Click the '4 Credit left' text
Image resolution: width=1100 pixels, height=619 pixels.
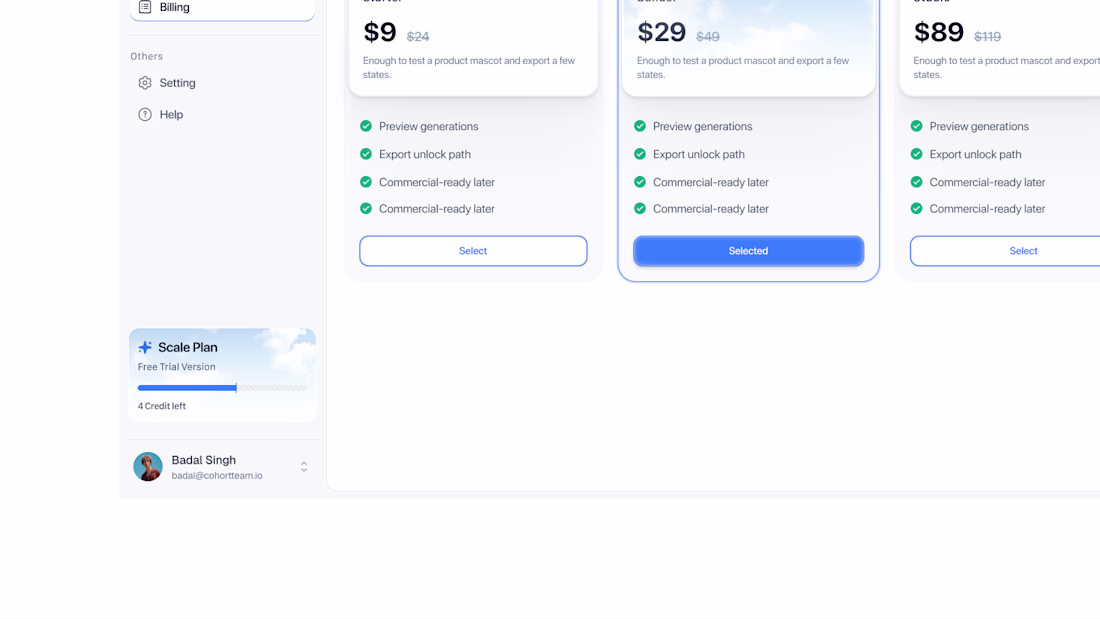[161, 406]
